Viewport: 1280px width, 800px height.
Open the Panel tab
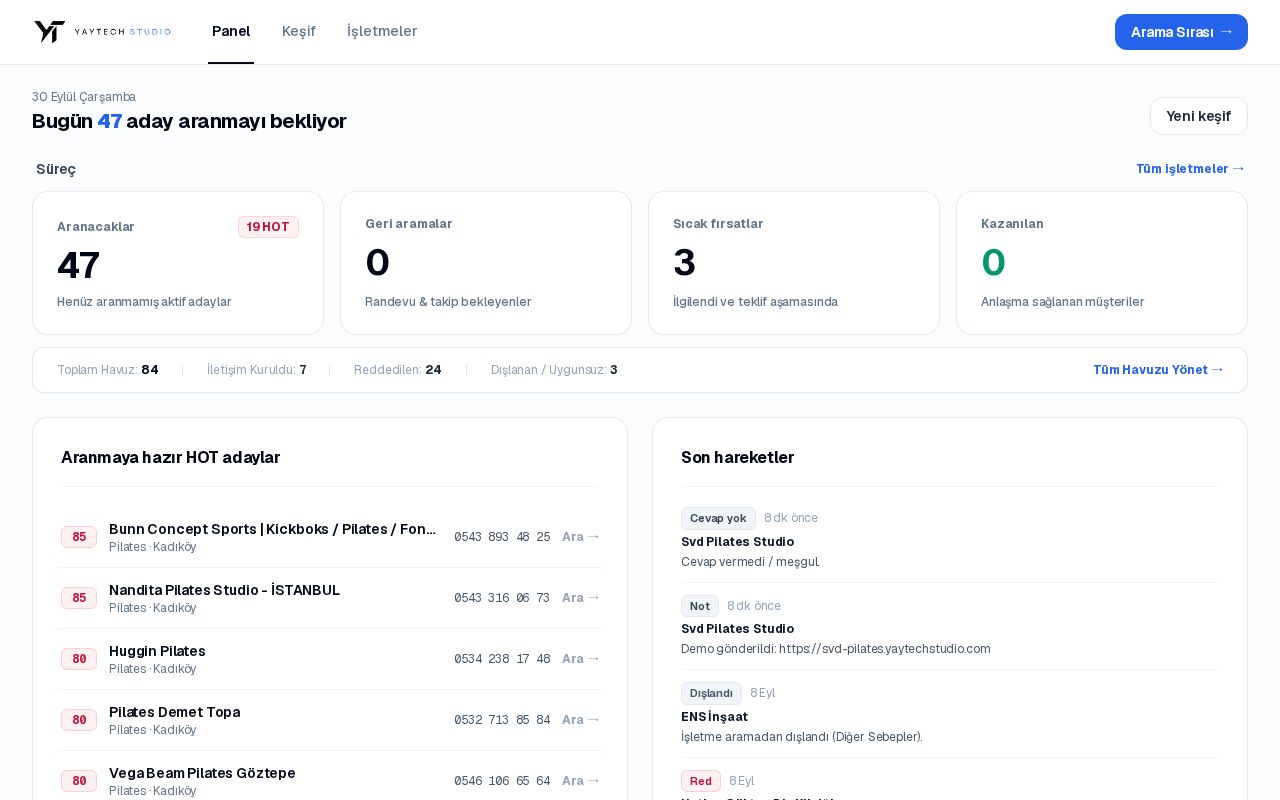[x=231, y=31]
